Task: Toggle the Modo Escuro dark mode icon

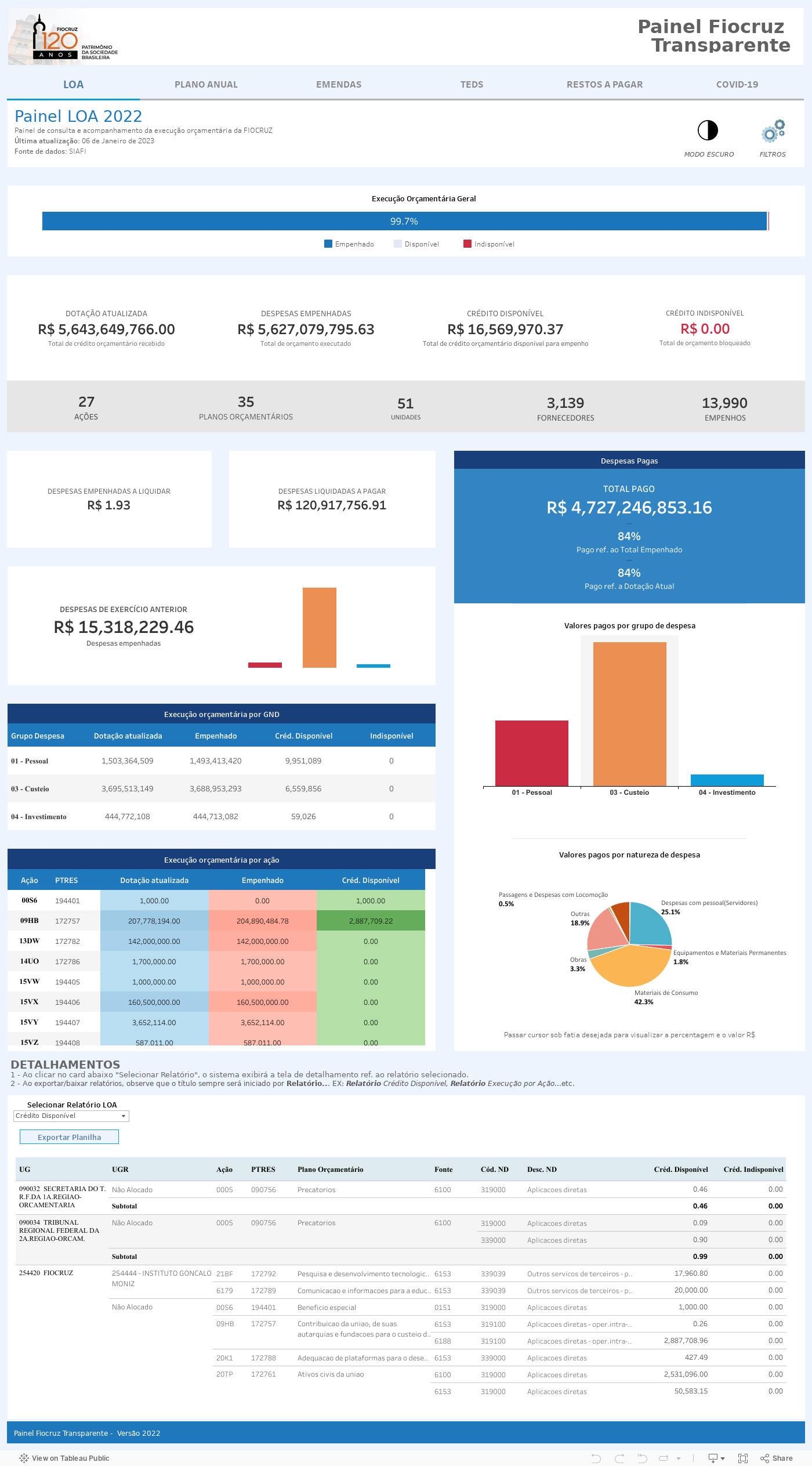Action: click(708, 131)
